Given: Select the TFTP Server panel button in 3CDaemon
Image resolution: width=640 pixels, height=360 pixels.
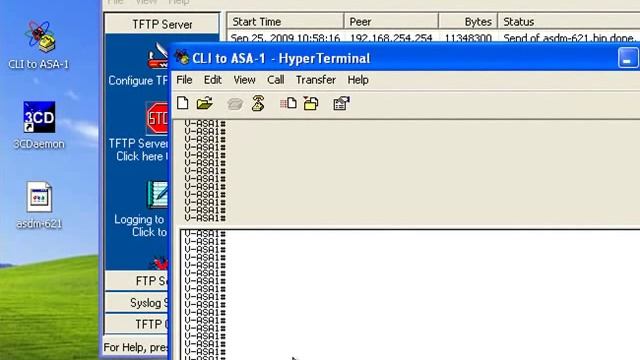Looking at the screenshot, I should coord(162,24).
